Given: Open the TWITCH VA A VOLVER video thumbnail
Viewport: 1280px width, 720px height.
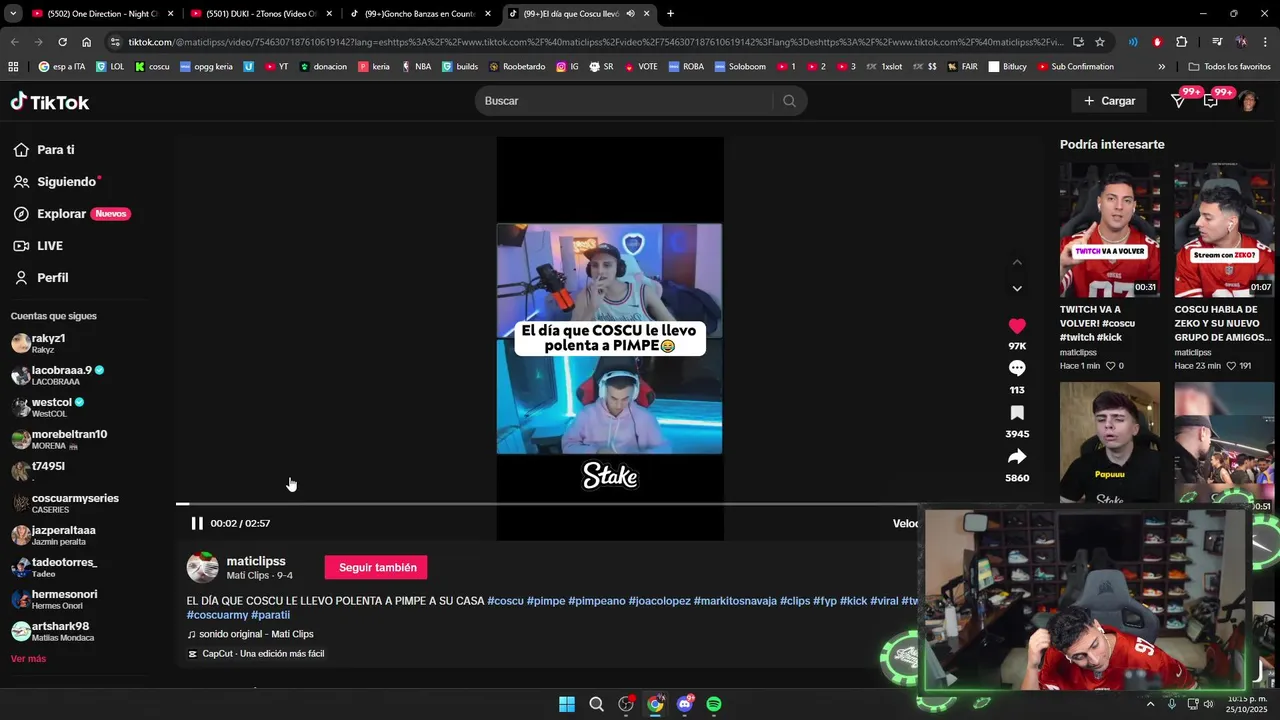Looking at the screenshot, I should pos(1110,230).
